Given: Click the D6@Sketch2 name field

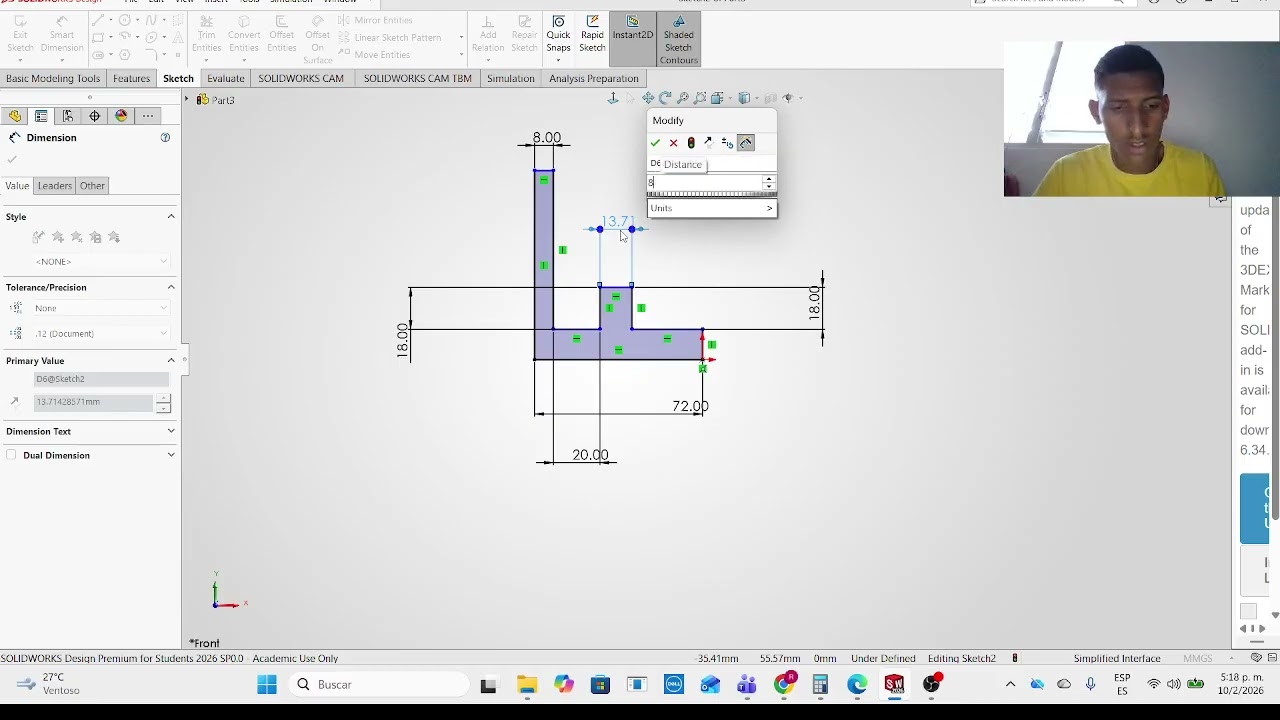Looking at the screenshot, I should 101,379.
